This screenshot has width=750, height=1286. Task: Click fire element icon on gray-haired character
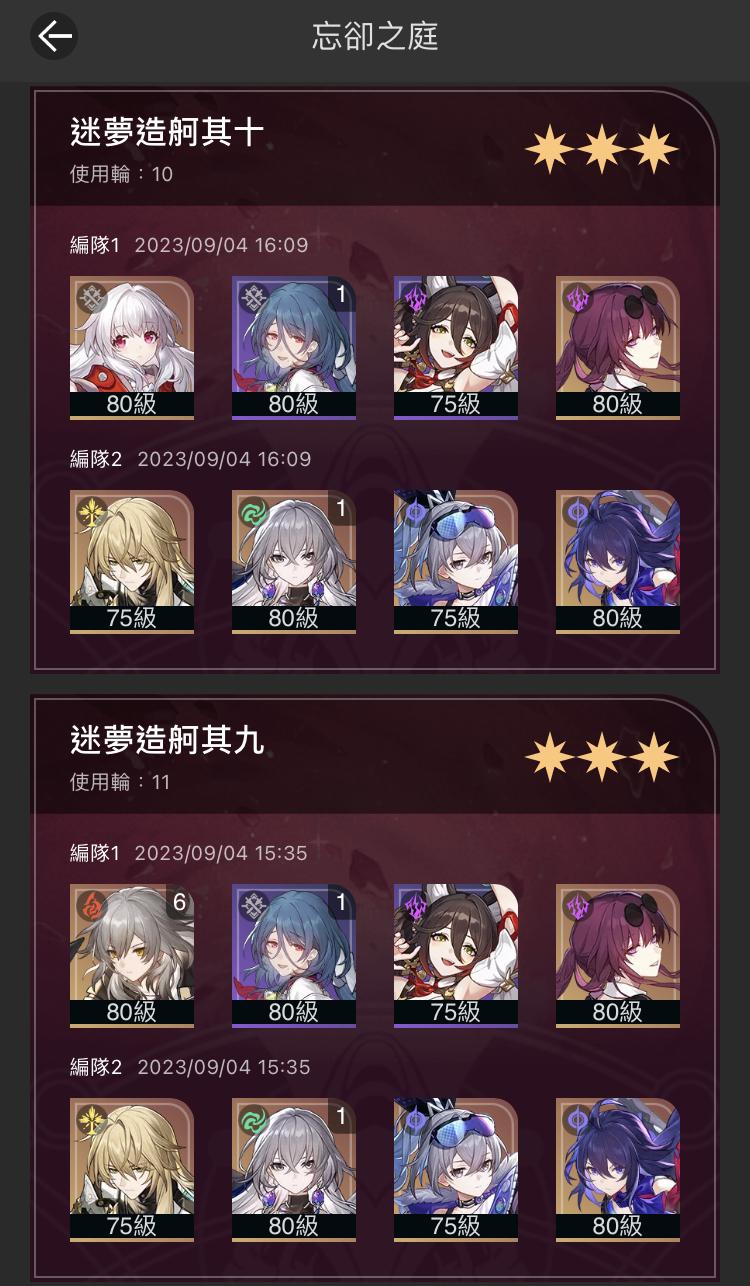92,906
